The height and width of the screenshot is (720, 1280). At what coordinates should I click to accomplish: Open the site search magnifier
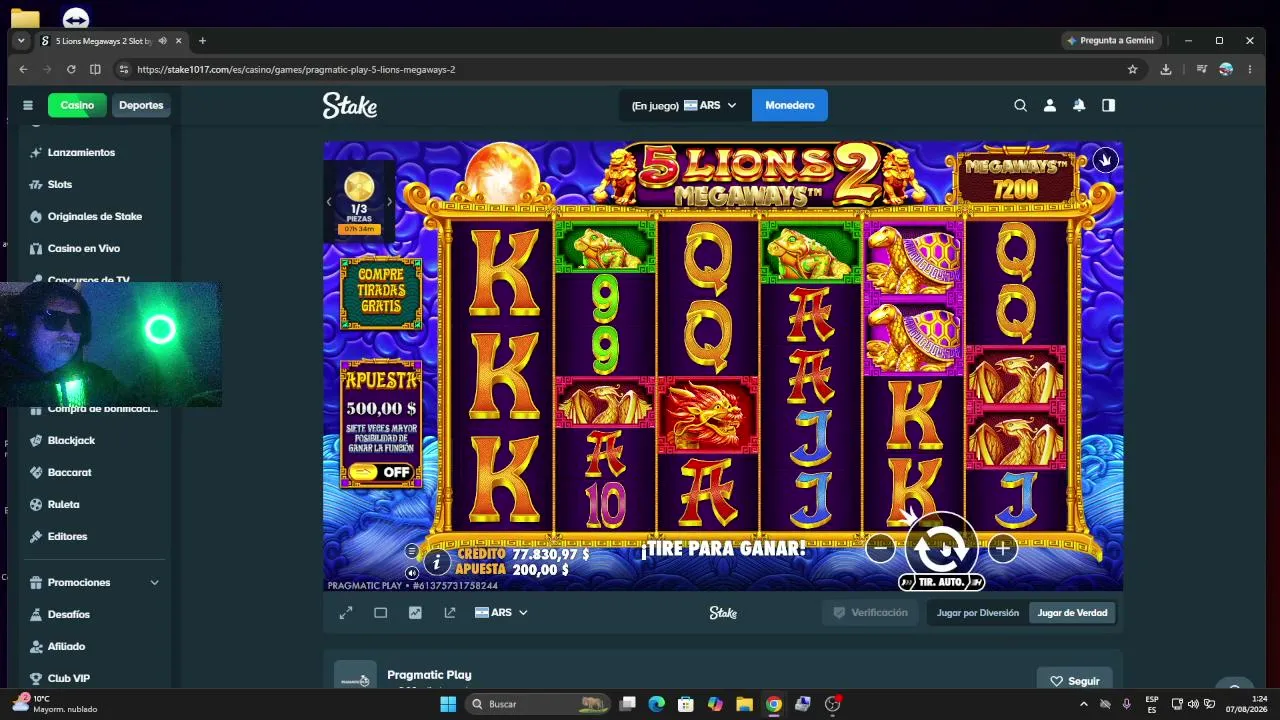coord(1020,105)
